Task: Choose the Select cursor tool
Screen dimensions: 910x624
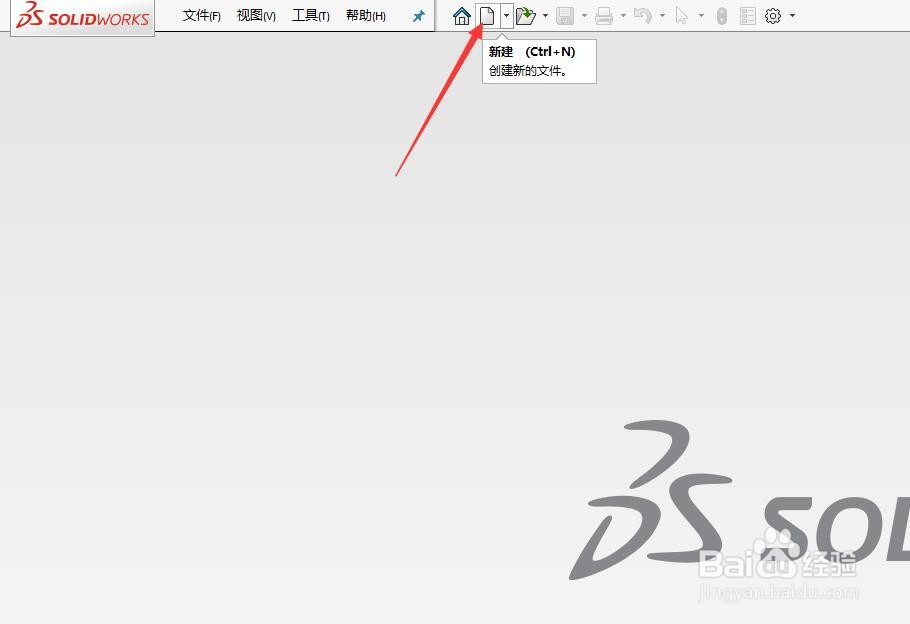Action: point(682,16)
